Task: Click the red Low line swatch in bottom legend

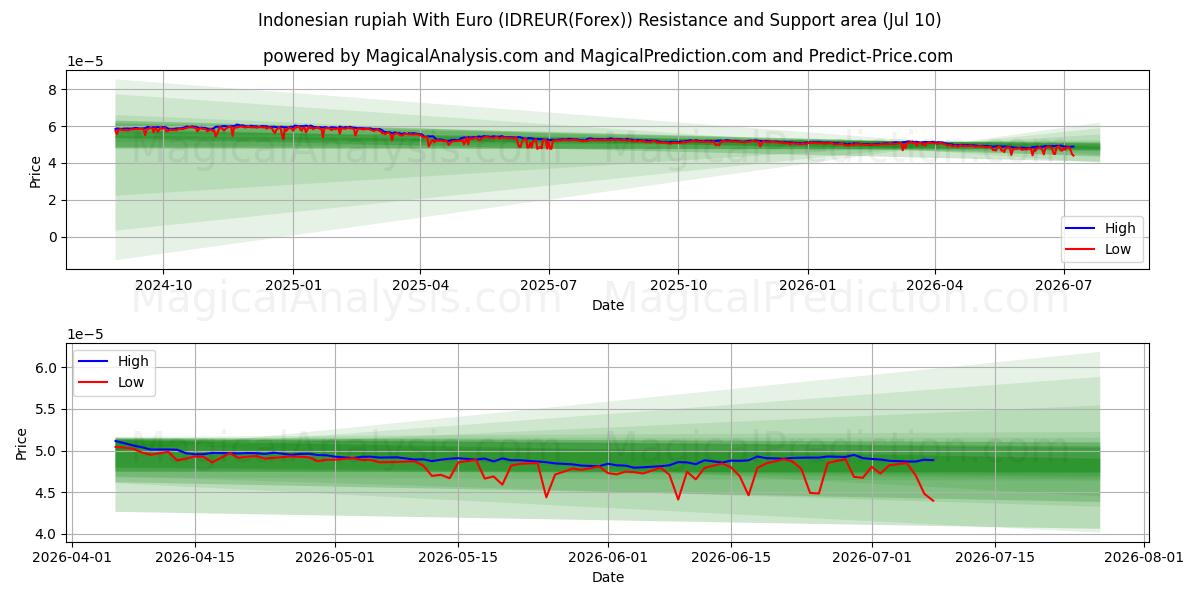Action: pos(92,383)
